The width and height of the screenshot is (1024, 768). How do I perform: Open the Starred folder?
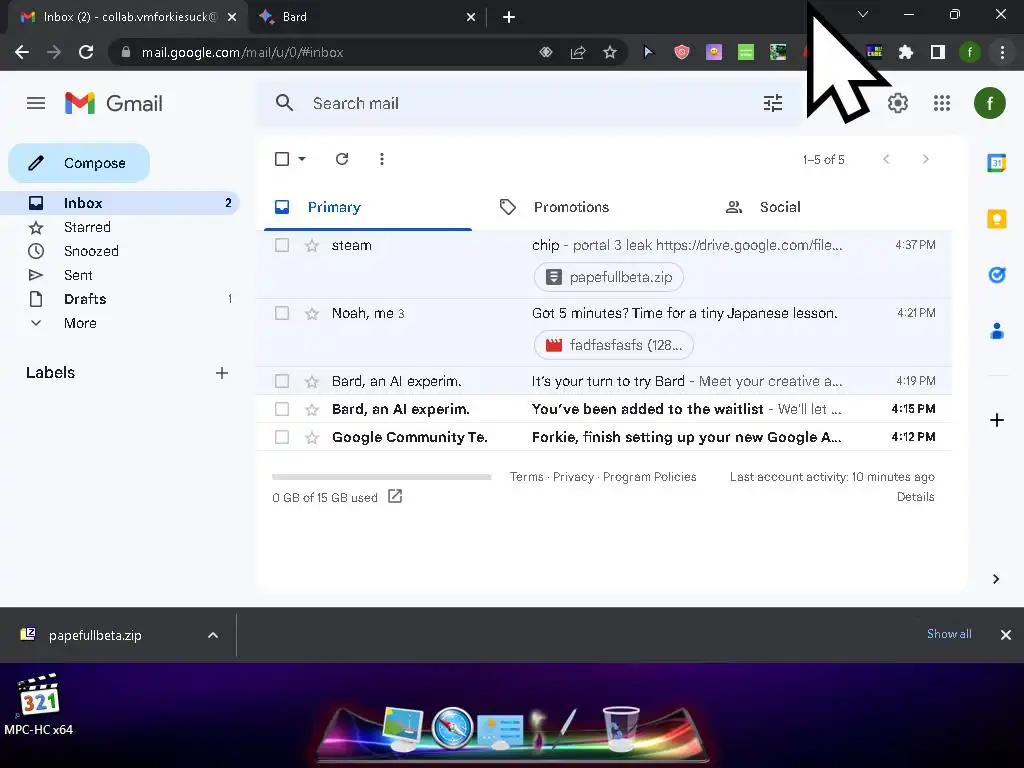(120, 227)
